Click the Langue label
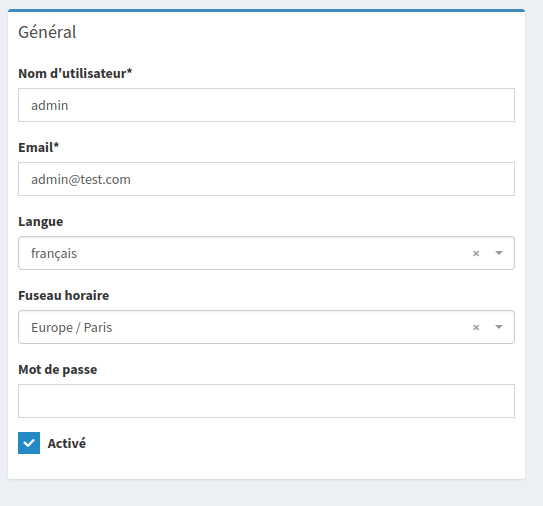 click(41, 222)
